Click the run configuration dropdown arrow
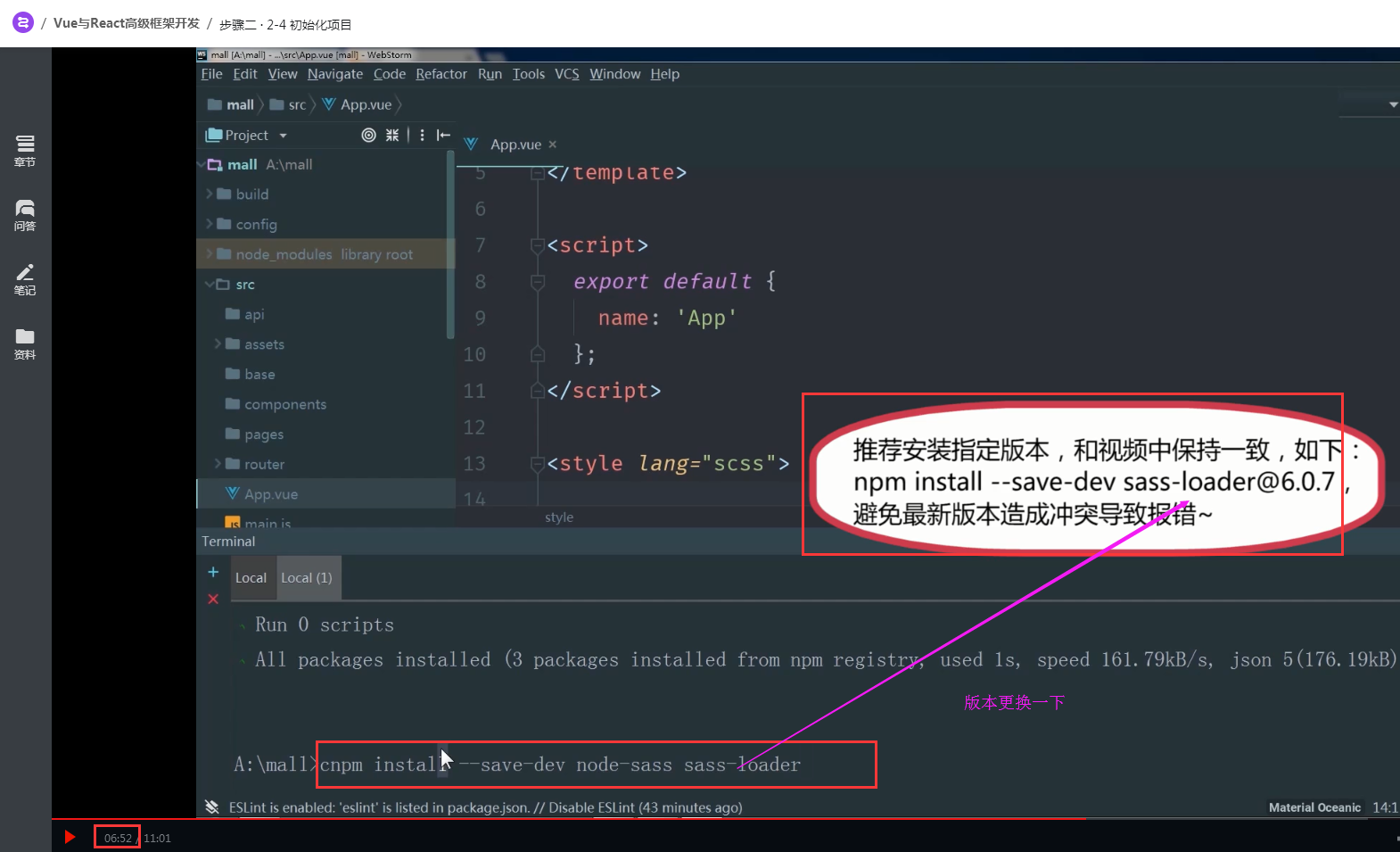The image size is (1400, 852). 1393,105
